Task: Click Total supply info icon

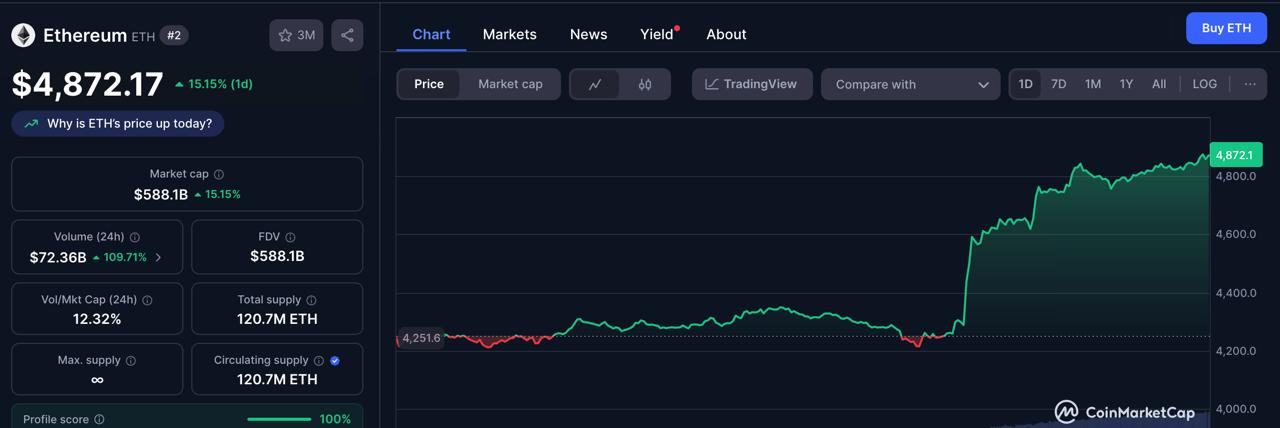Action: click(x=311, y=300)
